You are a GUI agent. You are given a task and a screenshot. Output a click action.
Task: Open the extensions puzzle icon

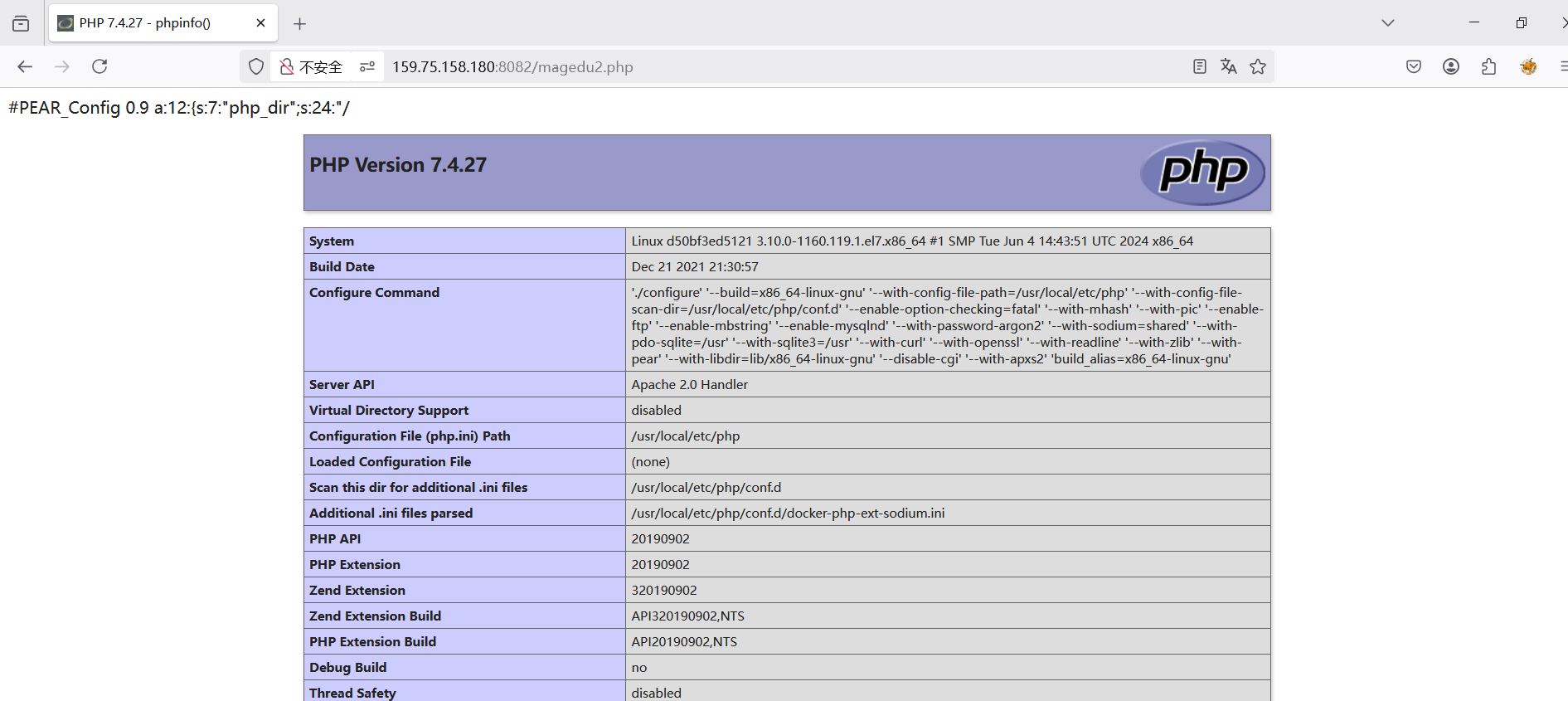[1489, 66]
